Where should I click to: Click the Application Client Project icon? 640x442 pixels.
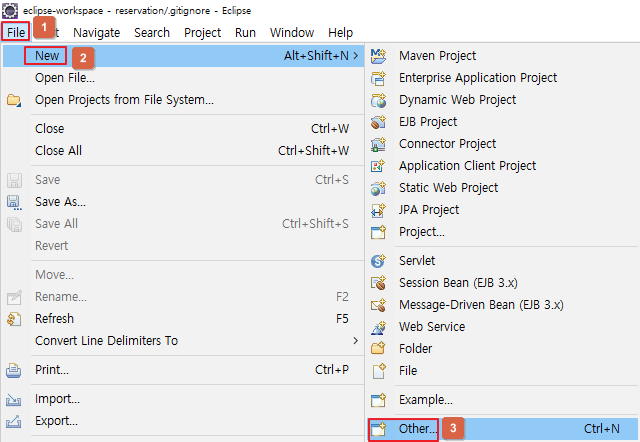(378, 166)
